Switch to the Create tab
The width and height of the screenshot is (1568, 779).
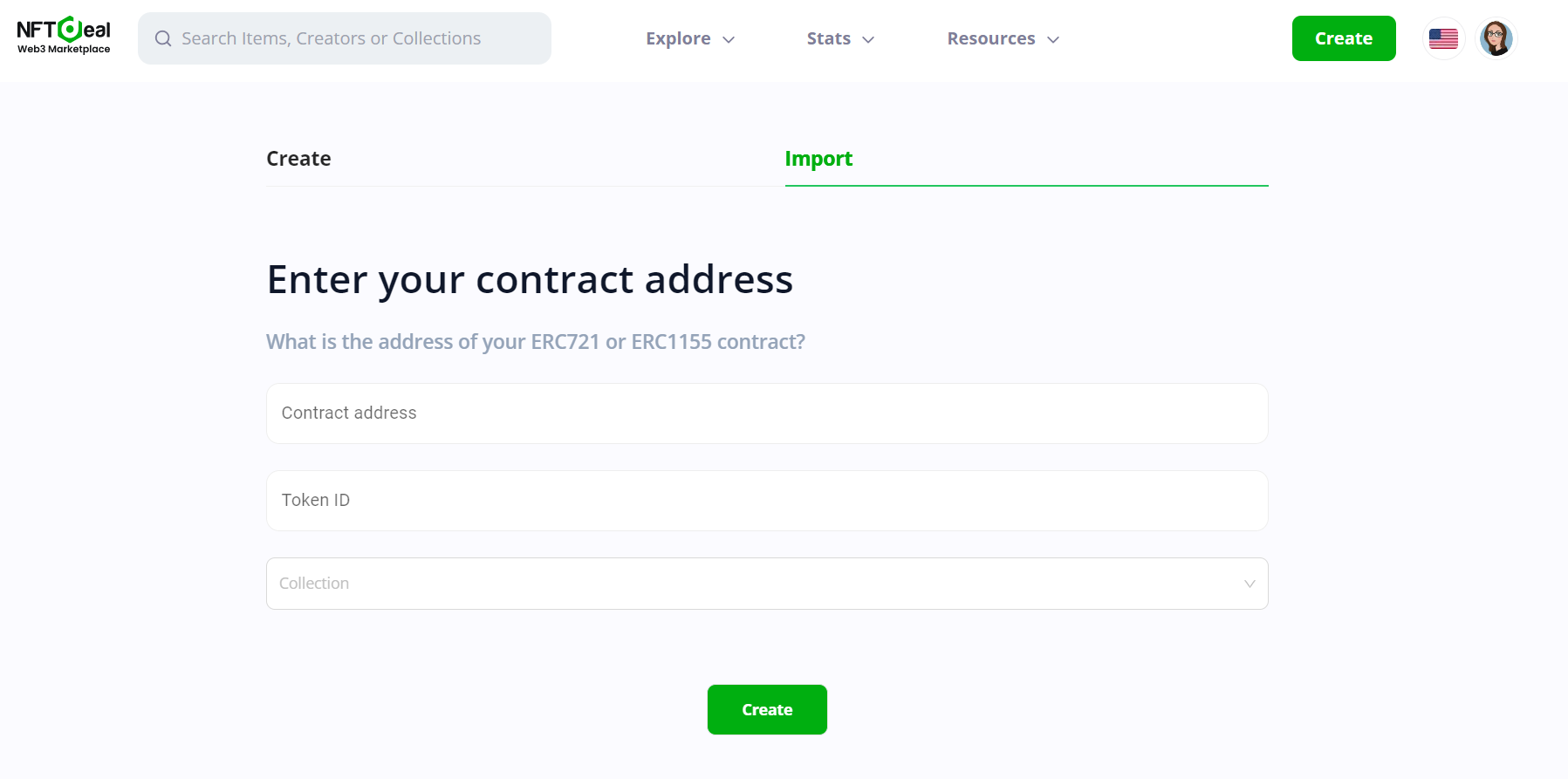pos(298,159)
